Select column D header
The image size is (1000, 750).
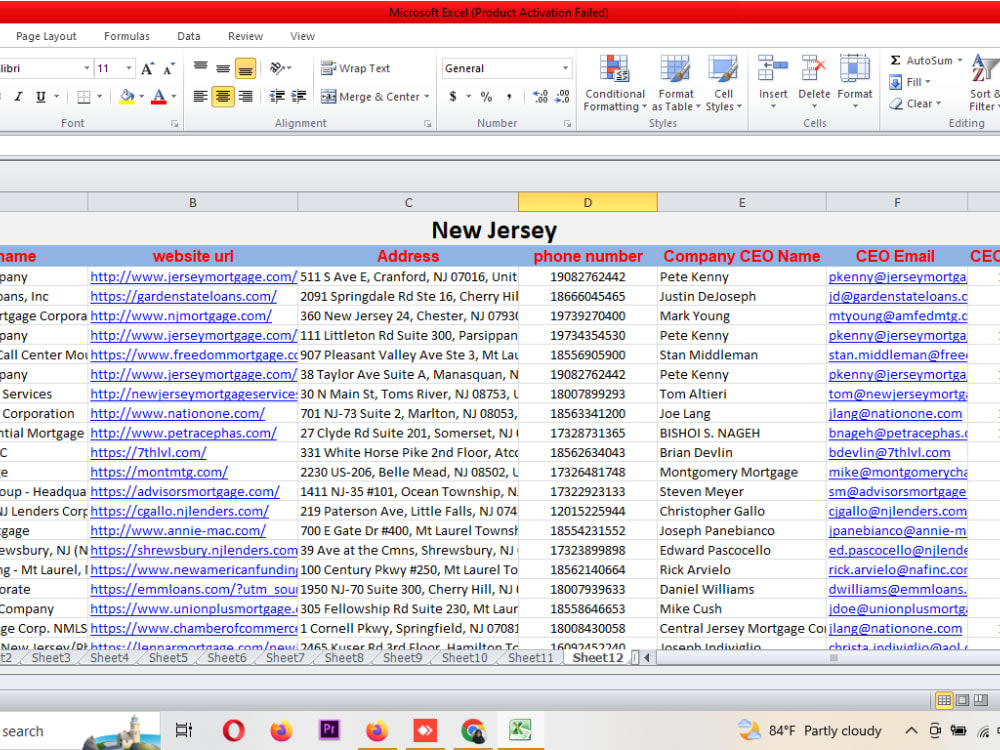[587, 202]
